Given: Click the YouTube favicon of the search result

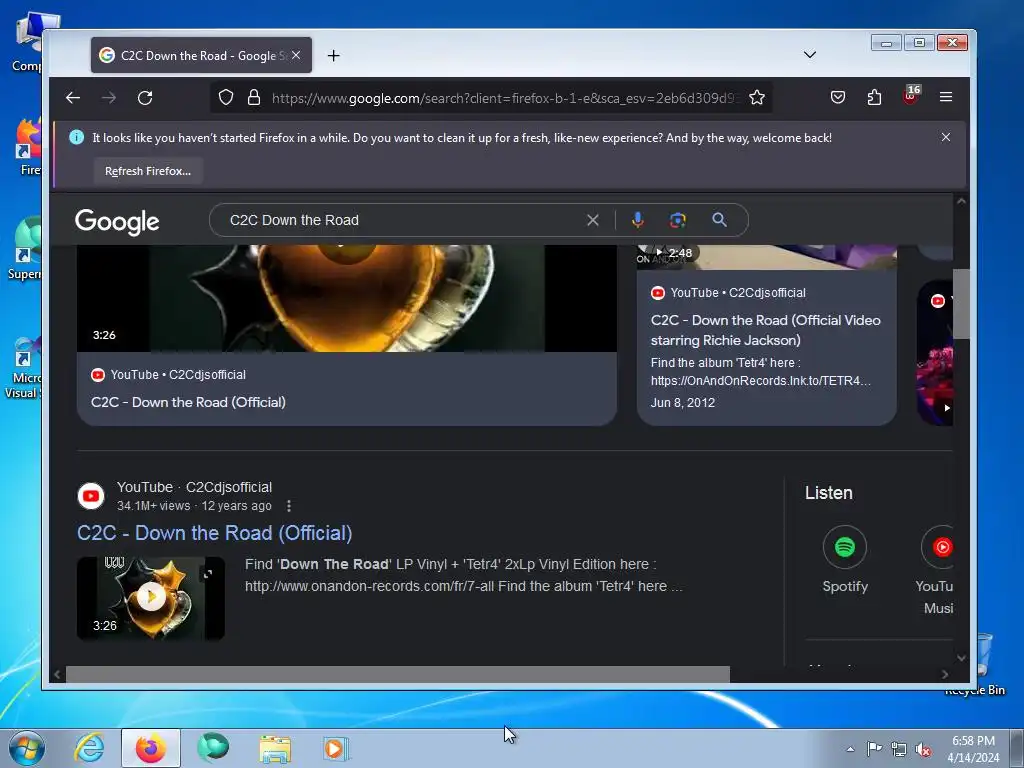Looking at the screenshot, I should [91, 496].
